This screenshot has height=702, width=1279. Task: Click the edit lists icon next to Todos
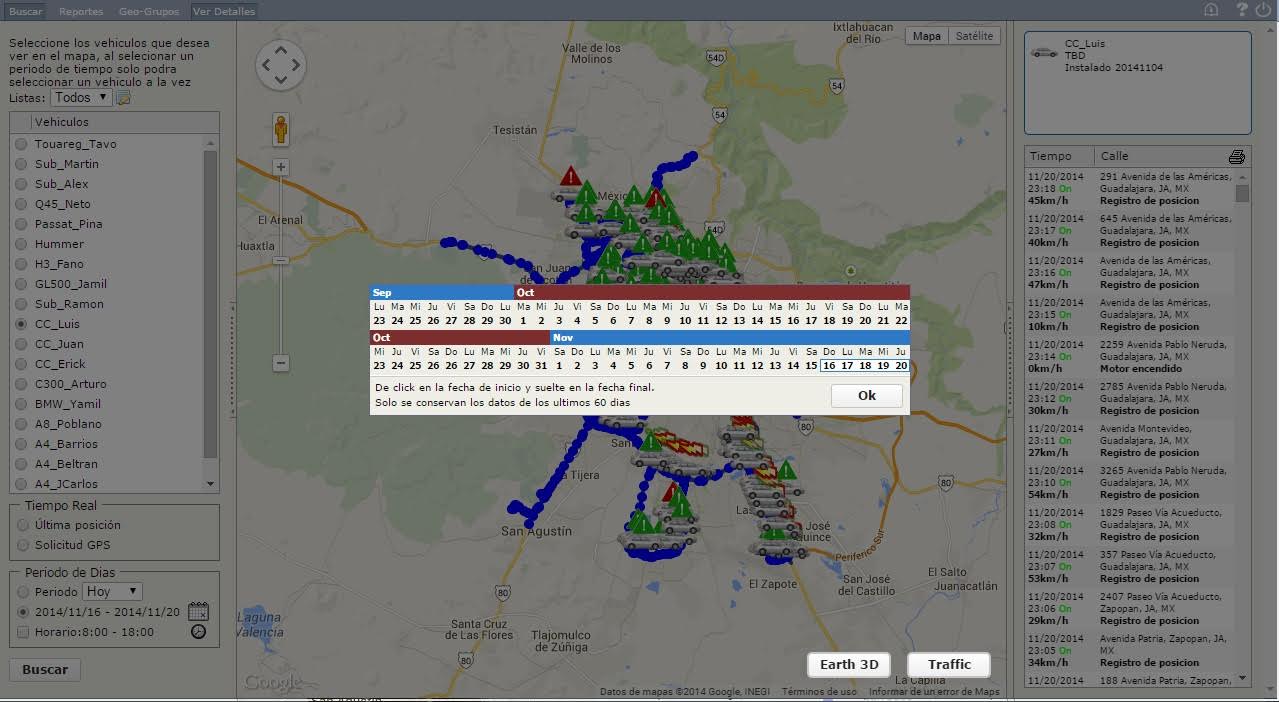[x=124, y=98]
